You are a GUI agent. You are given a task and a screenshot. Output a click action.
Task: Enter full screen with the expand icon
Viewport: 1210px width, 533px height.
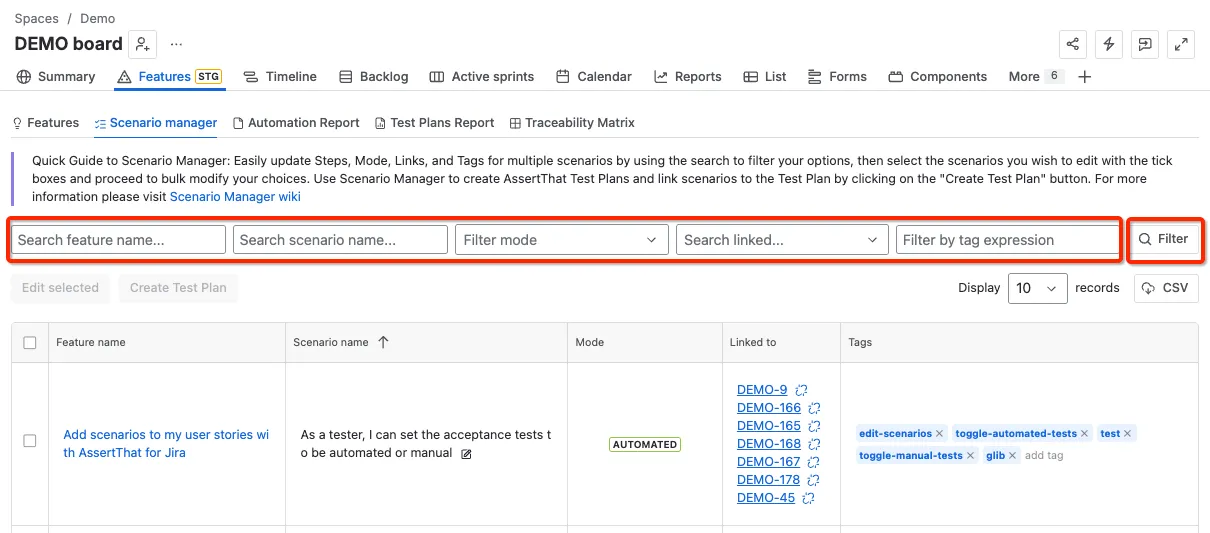1182,44
